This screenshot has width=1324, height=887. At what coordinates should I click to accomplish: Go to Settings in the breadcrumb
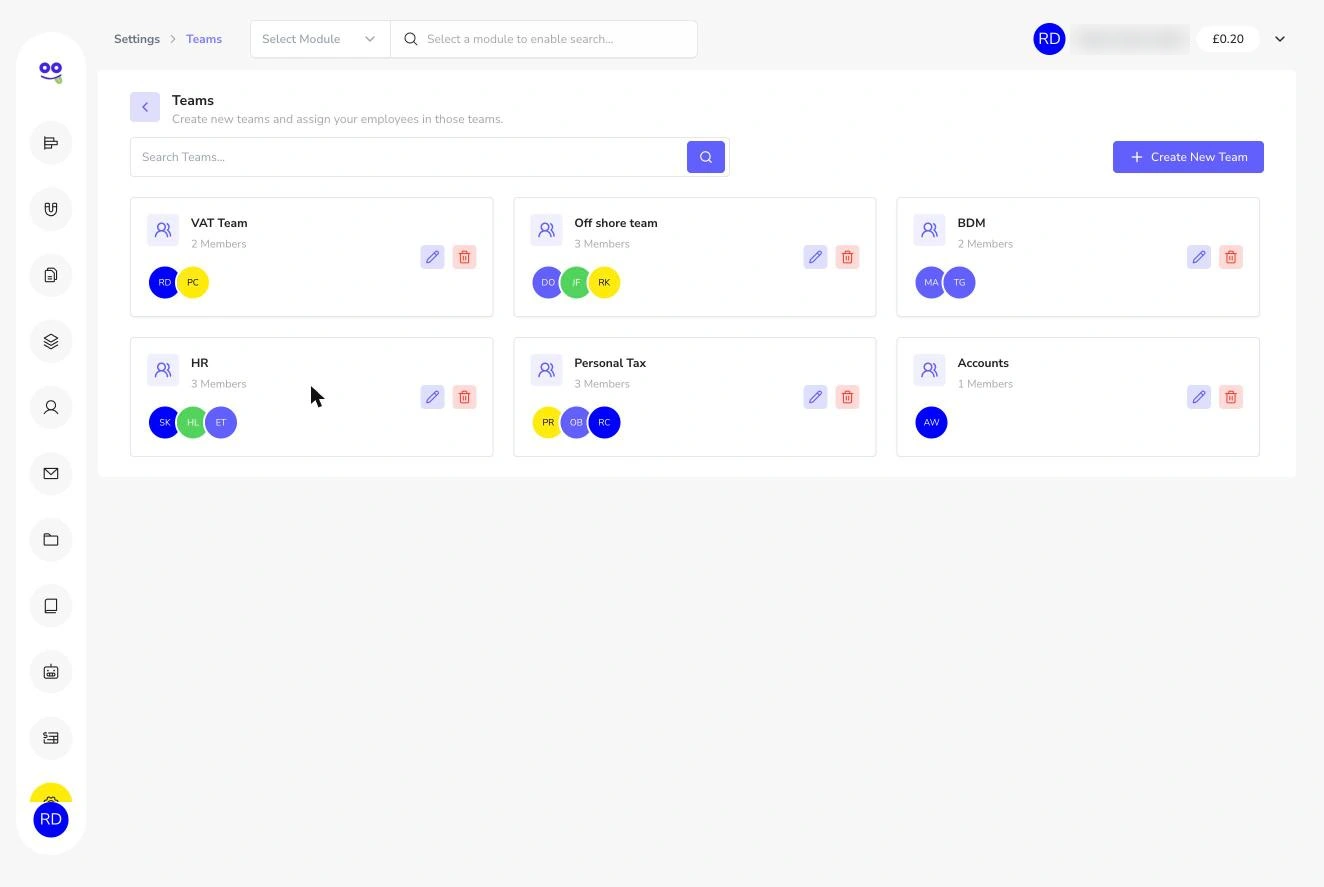pos(137,39)
